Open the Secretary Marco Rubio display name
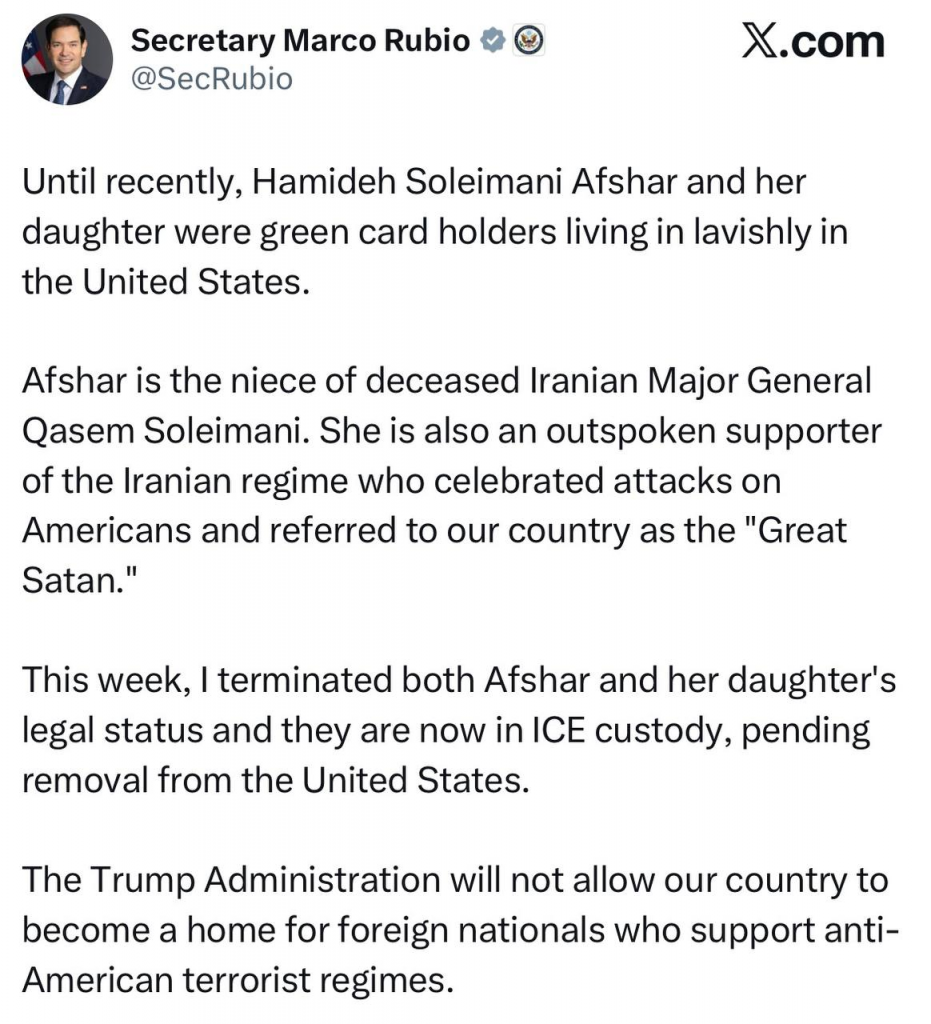Screen dimensions: 931x1024 pyautogui.click(x=302, y=41)
